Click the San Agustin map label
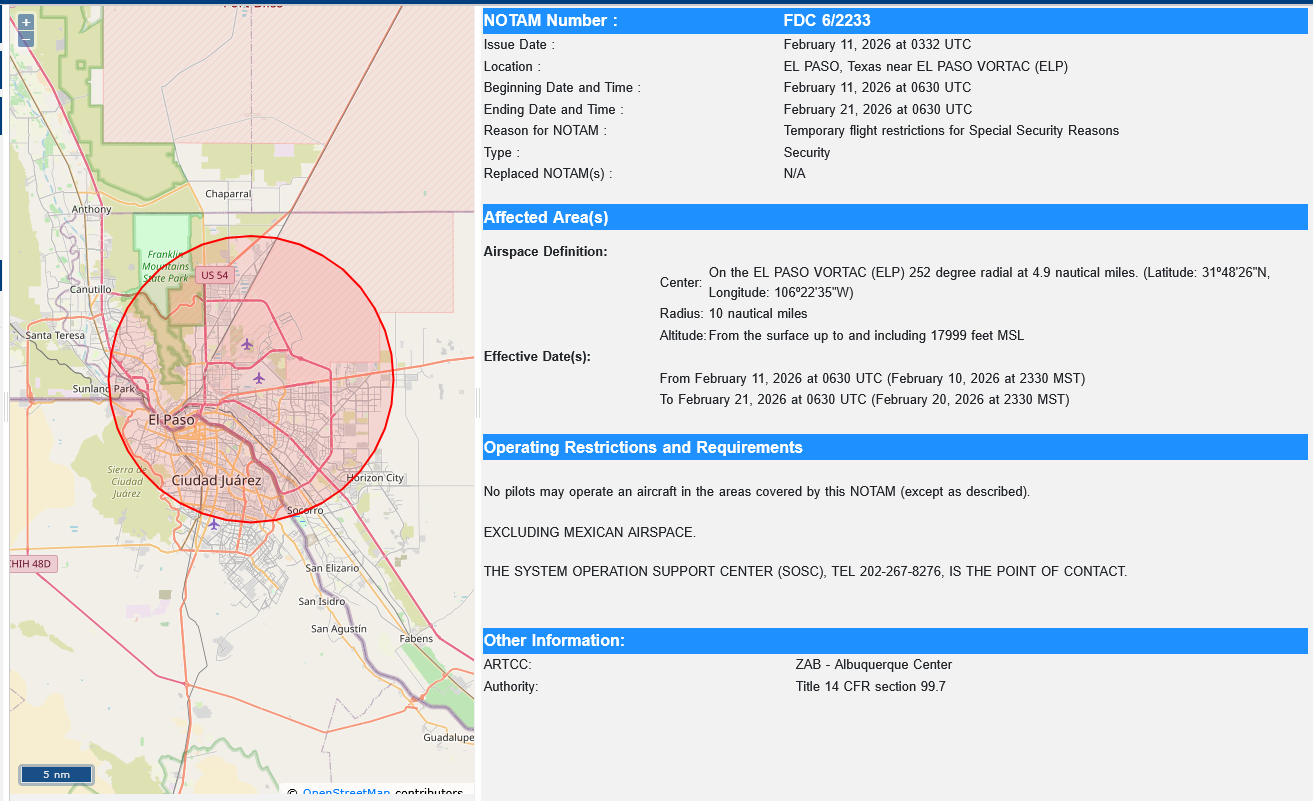The width and height of the screenshot is (1313, 801). pyautogui.click(x=339, y=629)
